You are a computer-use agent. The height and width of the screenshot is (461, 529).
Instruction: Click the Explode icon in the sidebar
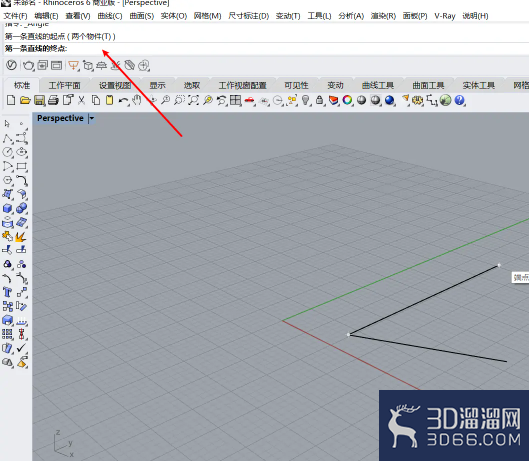[22, 236]
